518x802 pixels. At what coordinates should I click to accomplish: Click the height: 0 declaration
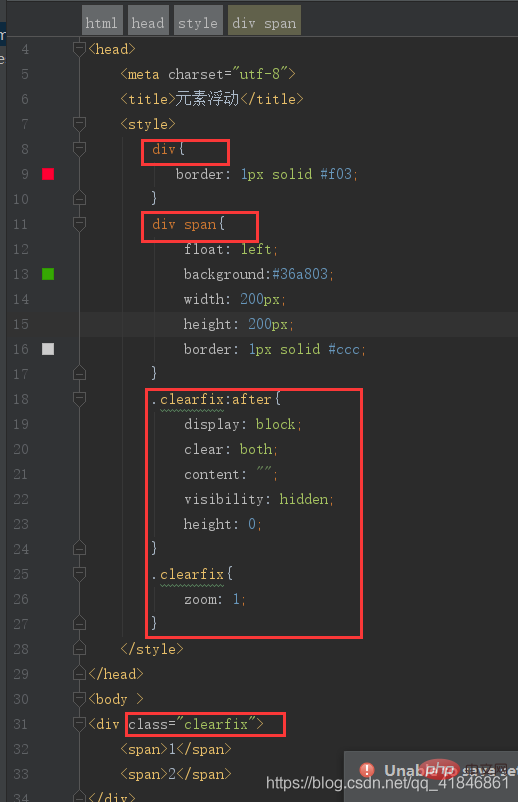[222, 524]
